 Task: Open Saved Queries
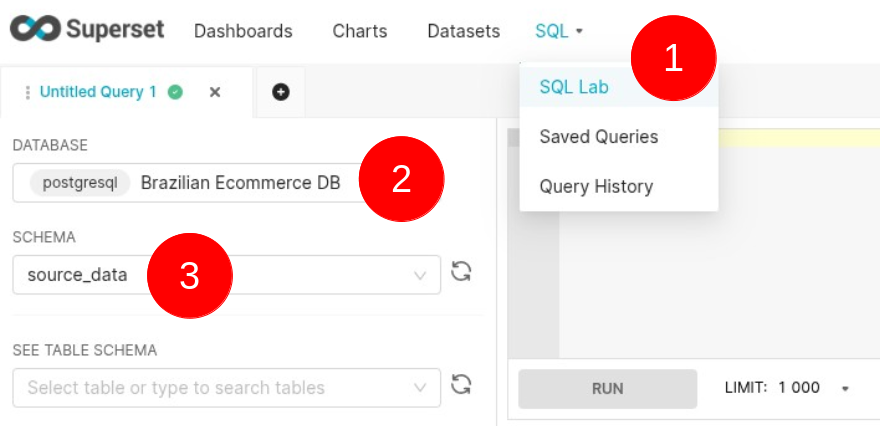598,136
